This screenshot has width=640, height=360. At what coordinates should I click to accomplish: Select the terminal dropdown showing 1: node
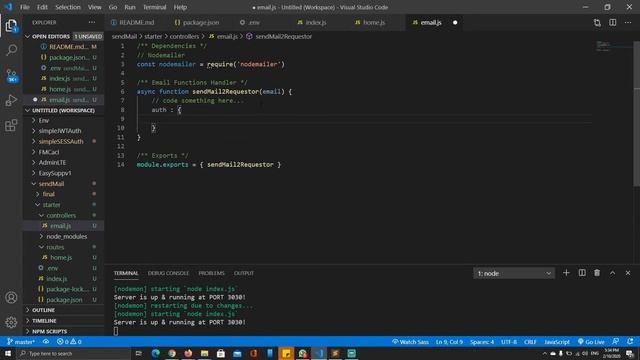pyautogui.click(x=514, y=273)
